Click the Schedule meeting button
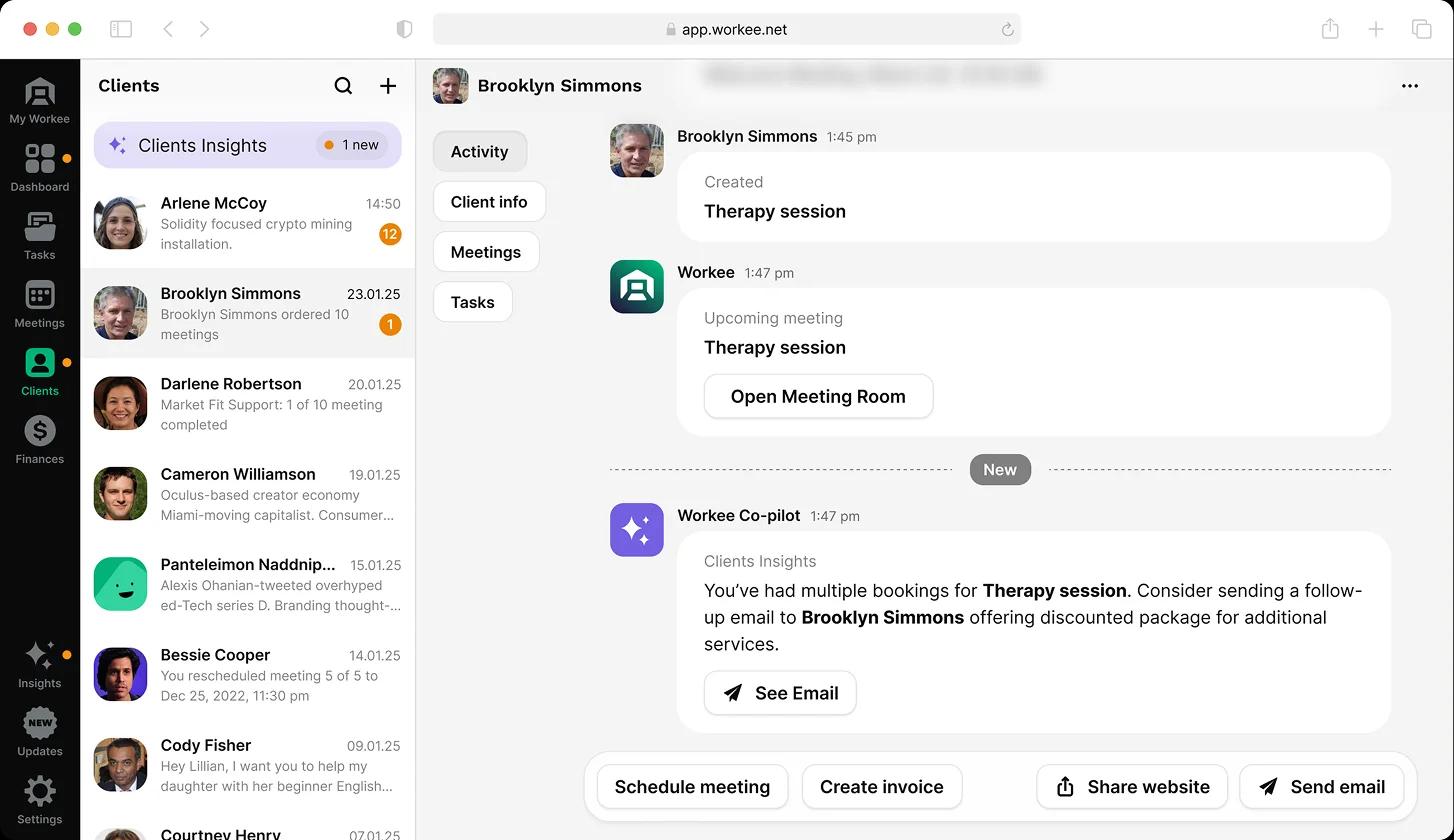The height and width of the screenshot is (840, 1454). (692, 787)
